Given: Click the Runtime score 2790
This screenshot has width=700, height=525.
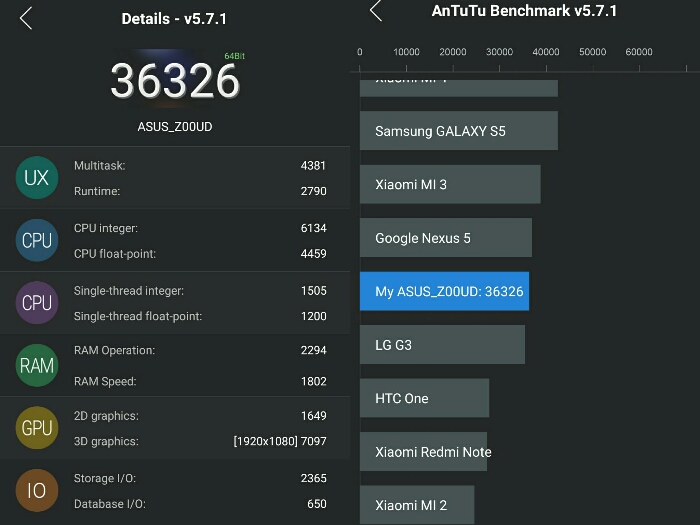Looking at the screenshot, I should [313, 191].
